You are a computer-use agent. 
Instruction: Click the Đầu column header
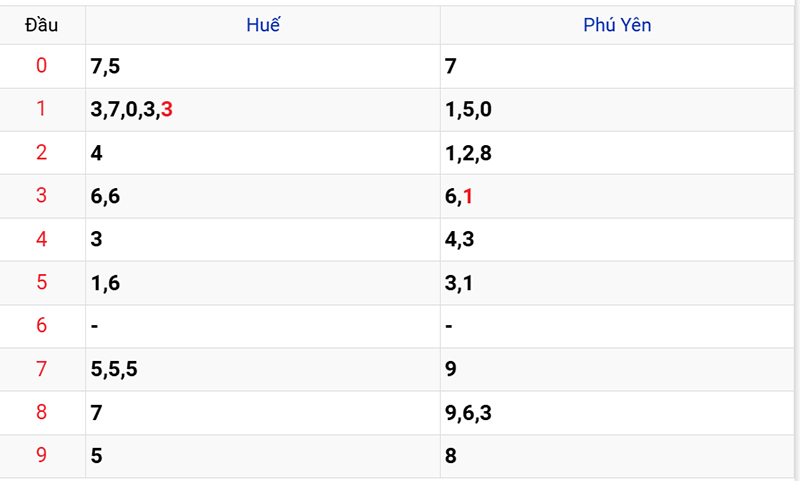pyautogui.click(x=41, y=25)
